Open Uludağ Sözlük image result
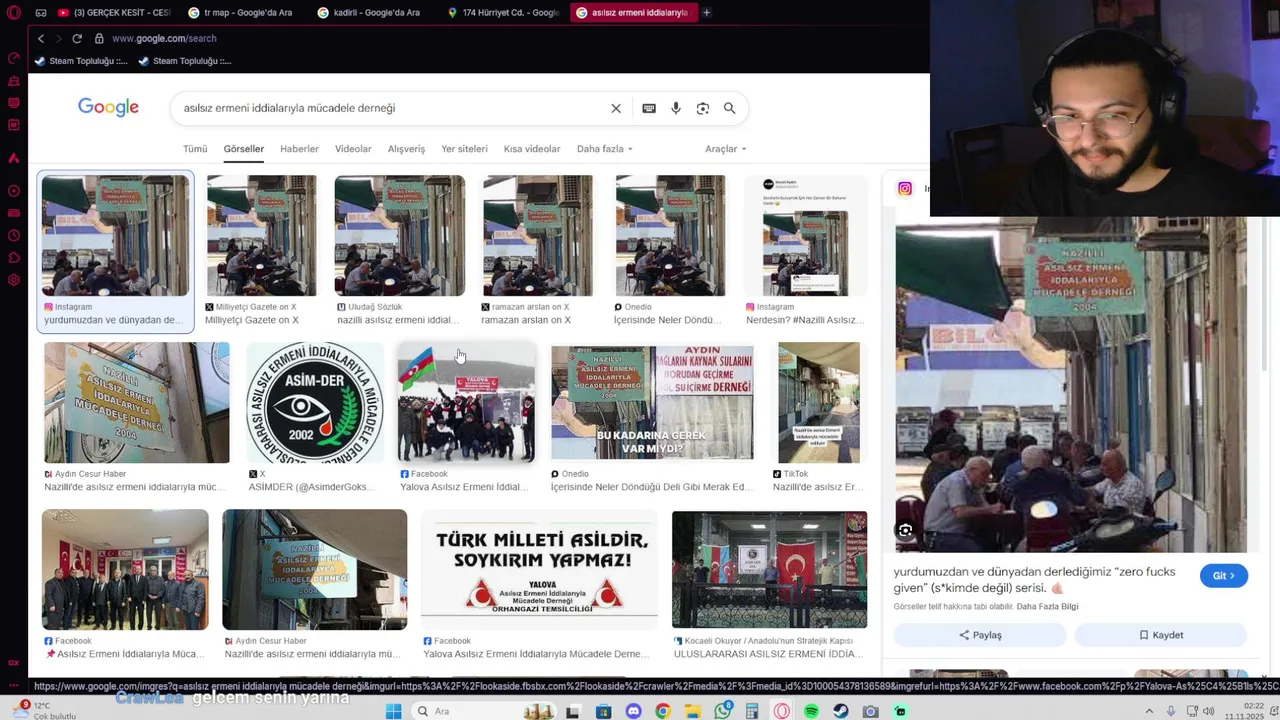Viewport: 1280px width, 720px height. point(400,236)
